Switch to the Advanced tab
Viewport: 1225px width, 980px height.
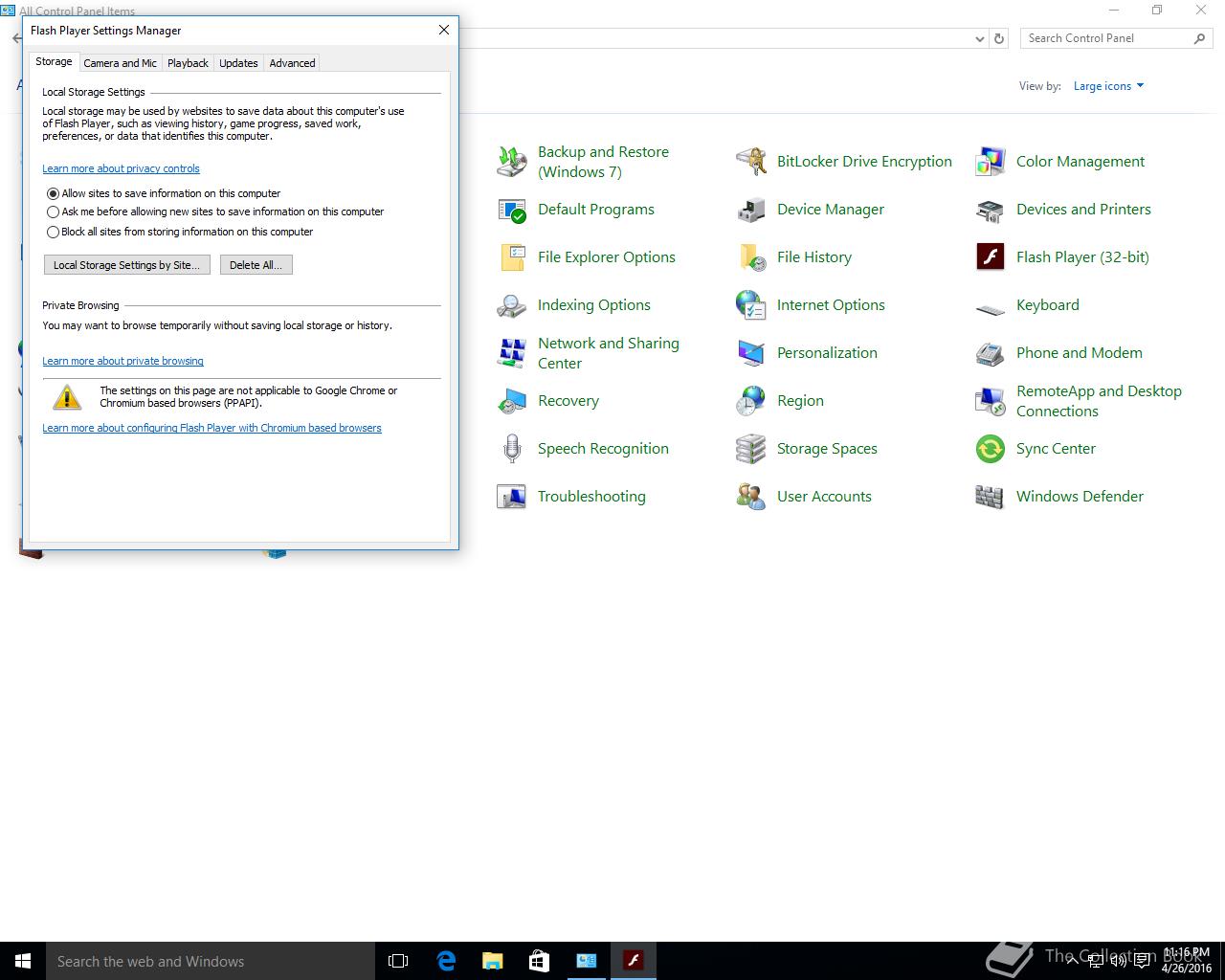(292, 63)
